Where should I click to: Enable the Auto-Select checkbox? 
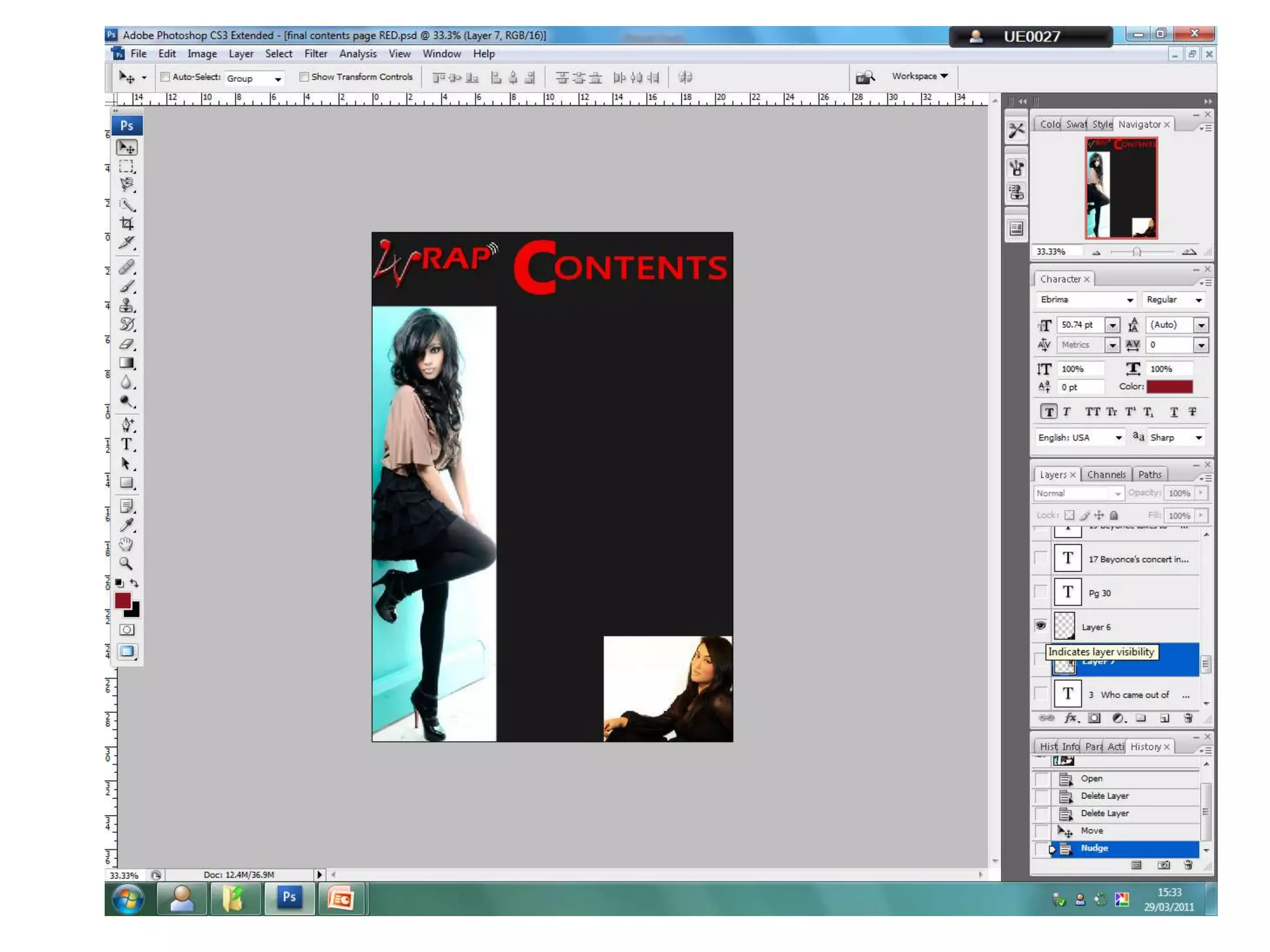165,77
